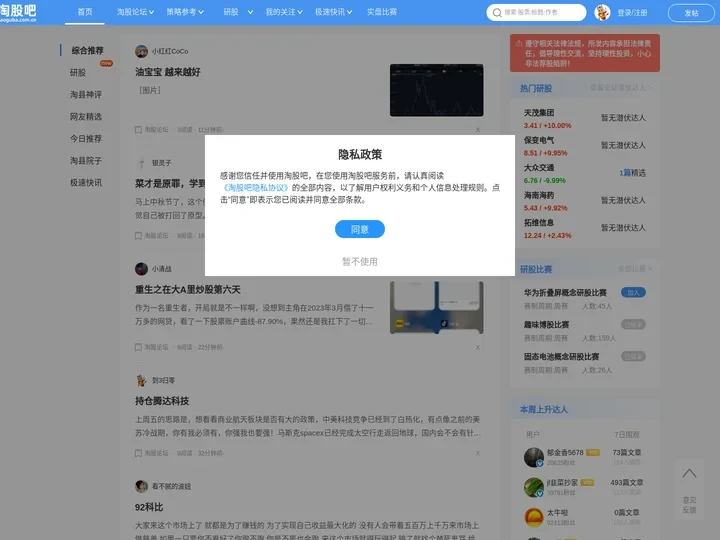Select 研股 in the left sidebar

[x=78, y=73]
